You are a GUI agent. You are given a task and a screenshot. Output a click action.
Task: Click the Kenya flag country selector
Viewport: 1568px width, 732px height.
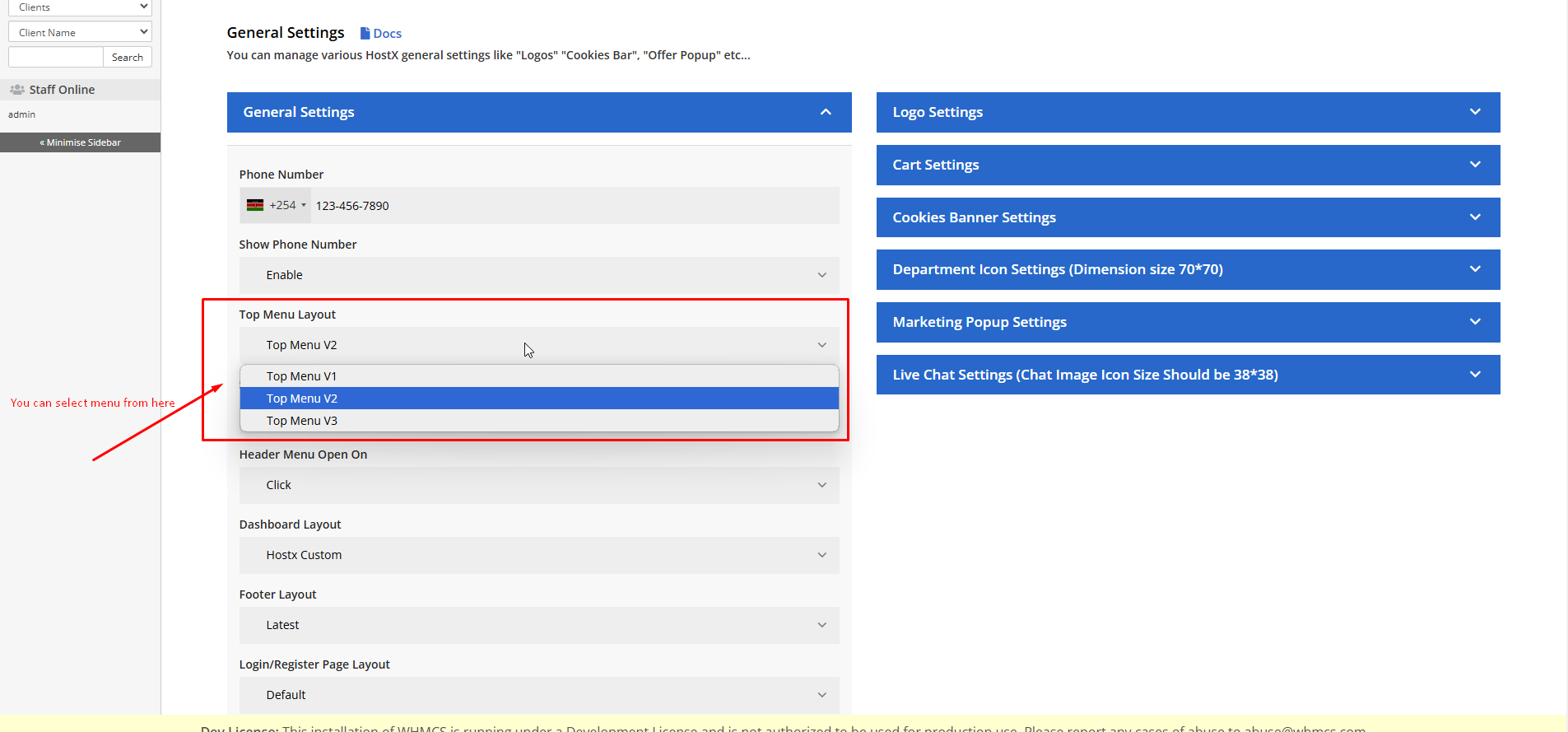[x=255, y=206]
